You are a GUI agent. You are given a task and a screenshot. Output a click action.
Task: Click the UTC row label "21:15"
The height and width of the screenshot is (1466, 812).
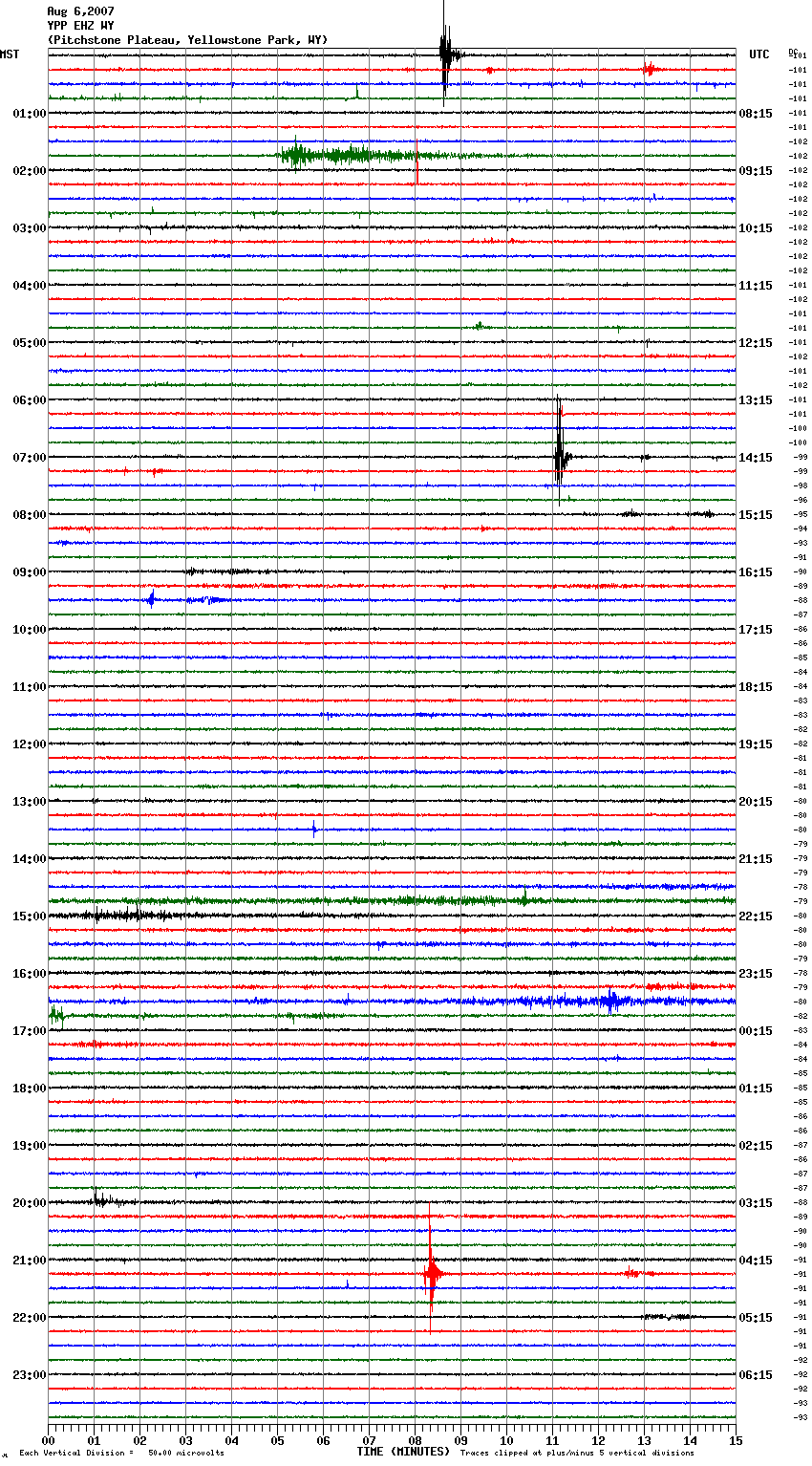(756, 859)
